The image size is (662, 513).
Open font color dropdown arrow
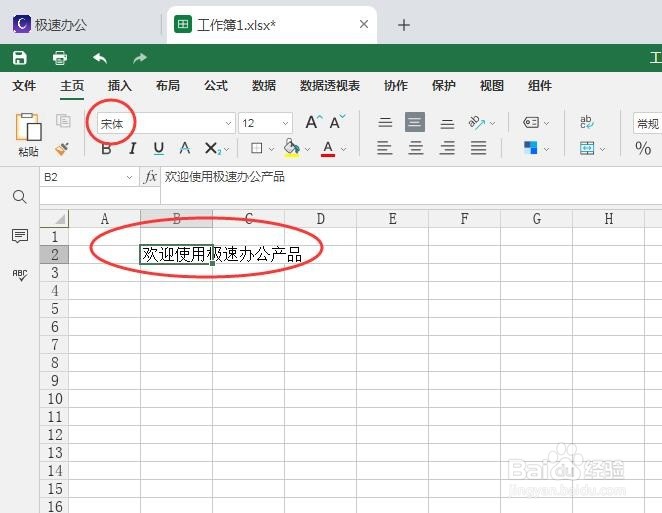click(343, 149)
